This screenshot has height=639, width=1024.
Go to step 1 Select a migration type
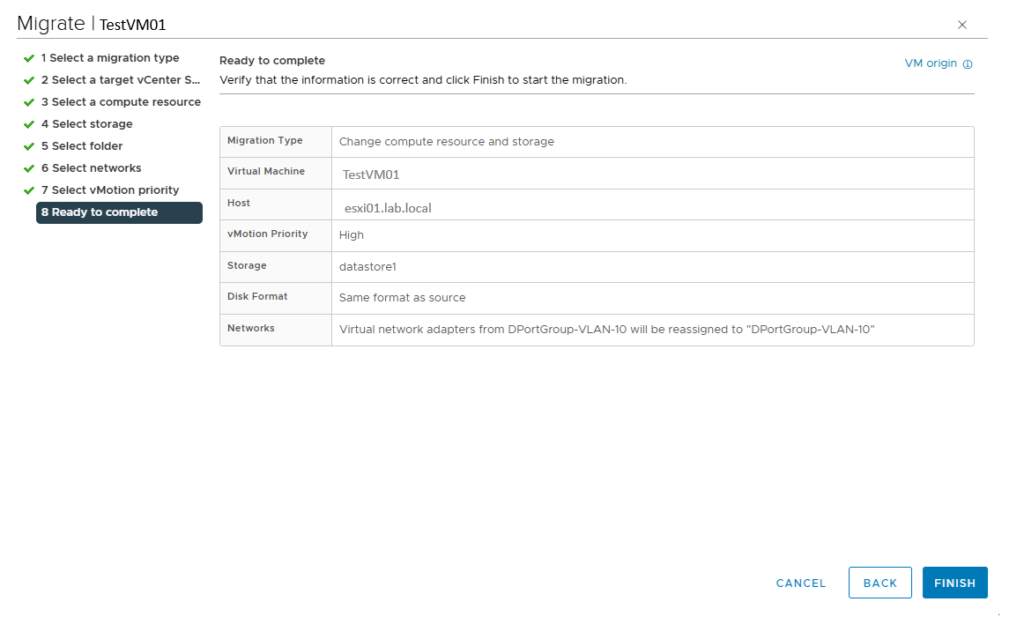click(110, 58)
